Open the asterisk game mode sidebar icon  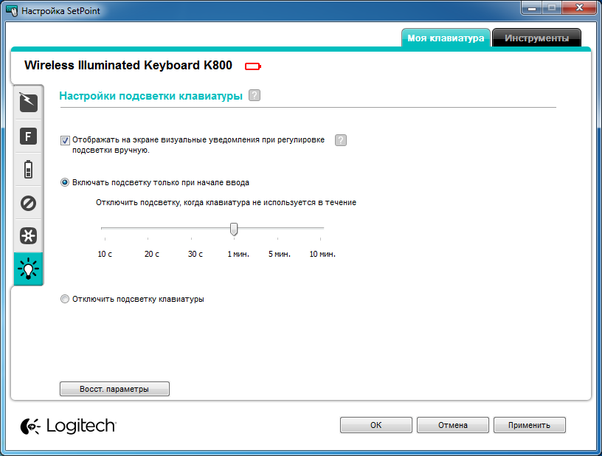point(28,236)
